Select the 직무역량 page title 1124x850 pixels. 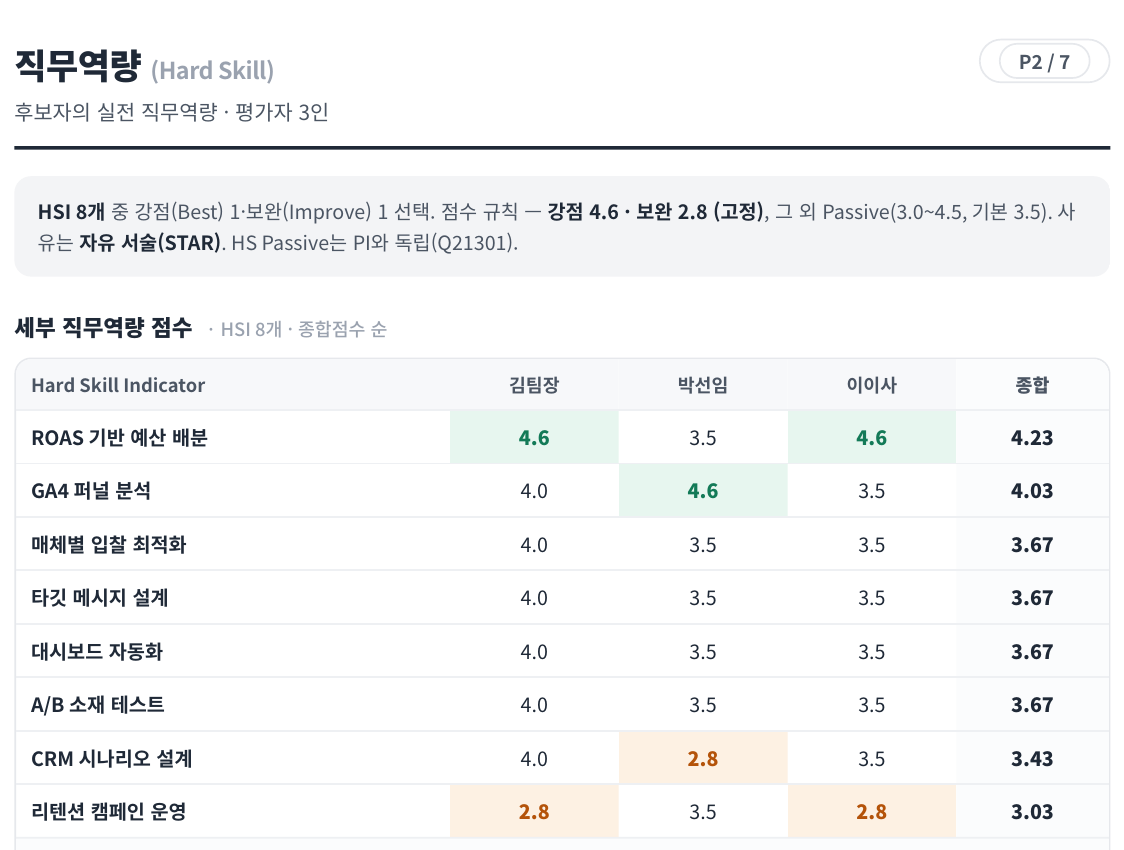click(x=78, y=66)
